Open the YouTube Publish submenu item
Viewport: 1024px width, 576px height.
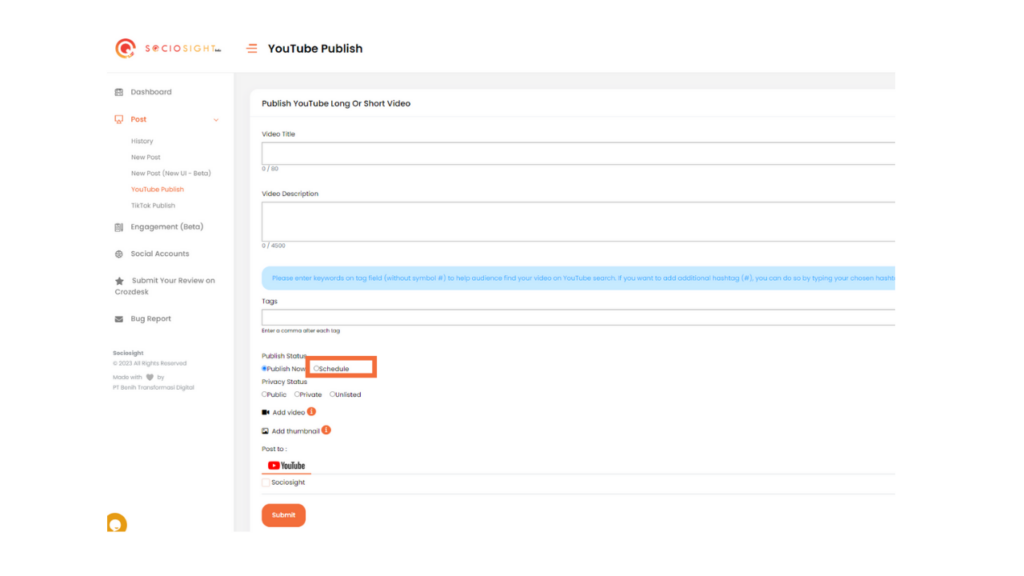pyautogui.click(x=157, y=189)
